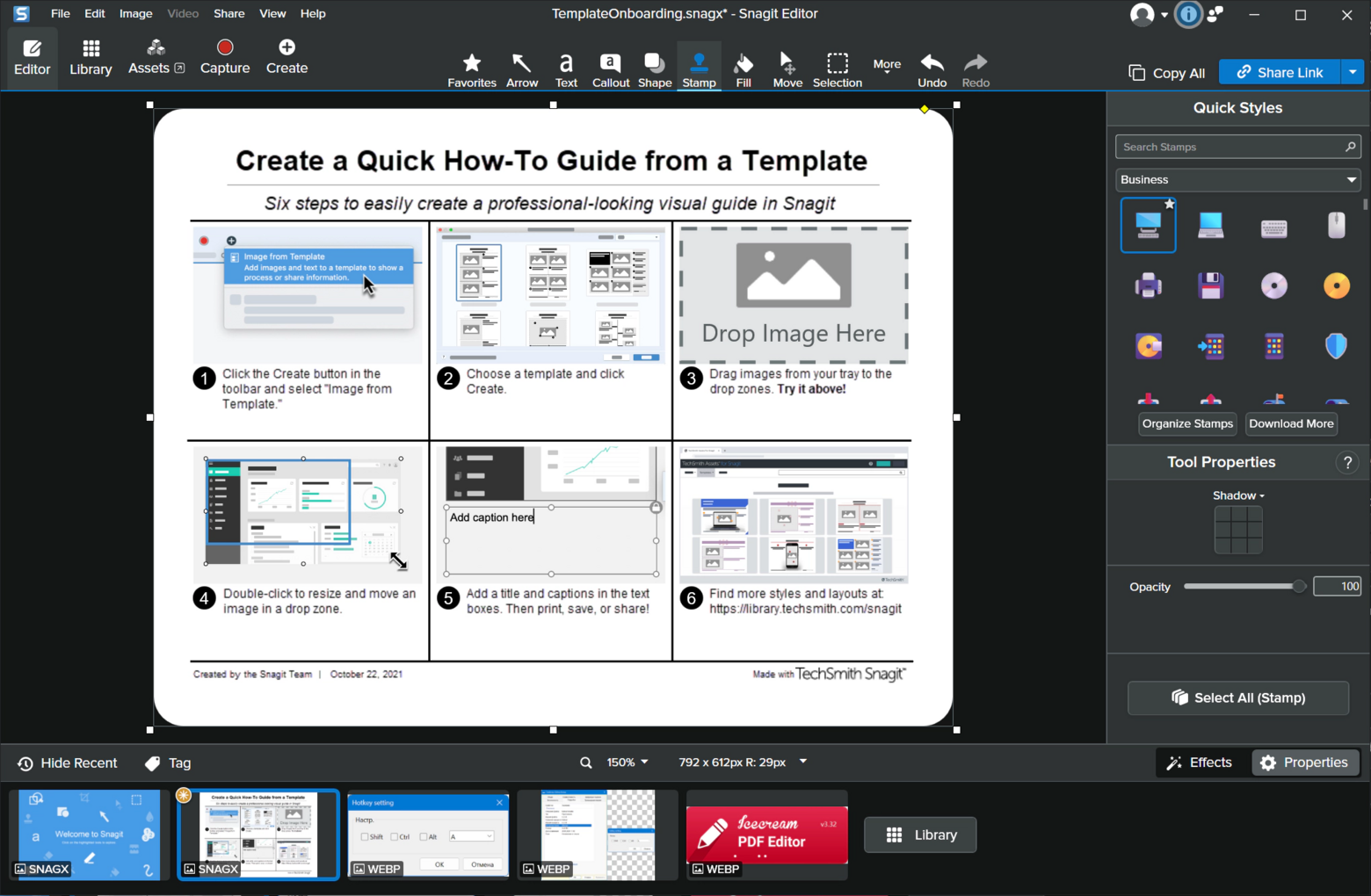Expand the Shadow dropdown

click(x=1237, y=495)
